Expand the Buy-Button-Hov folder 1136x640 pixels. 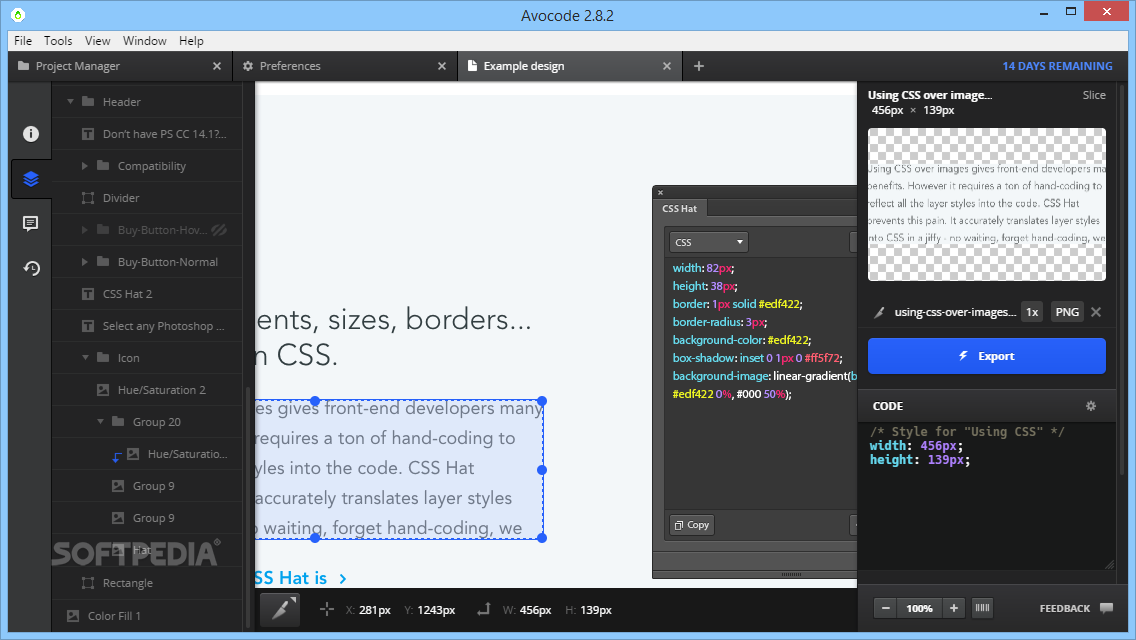point(85,230)
